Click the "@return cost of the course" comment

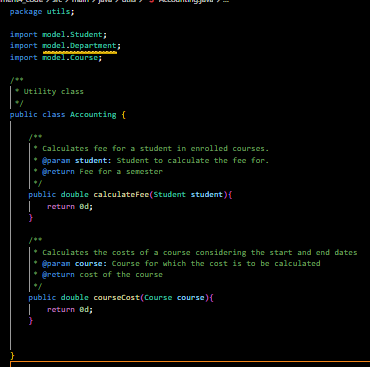(x=102, y=275)
